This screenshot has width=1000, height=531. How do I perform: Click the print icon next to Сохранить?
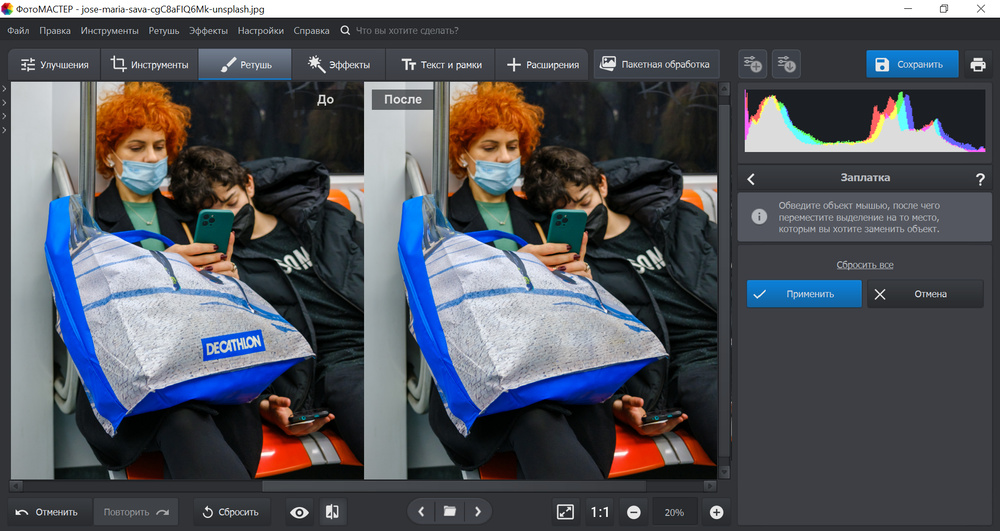tap(977, 65)
